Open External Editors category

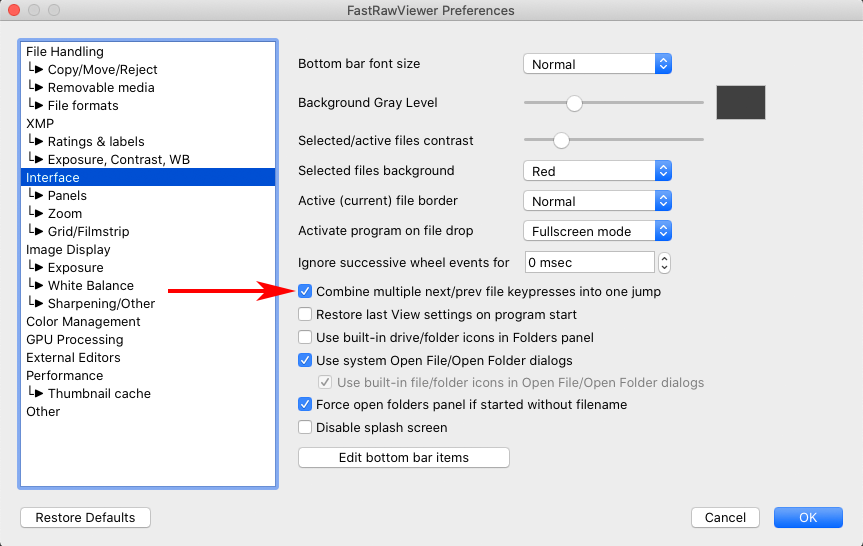pos(73,358)
